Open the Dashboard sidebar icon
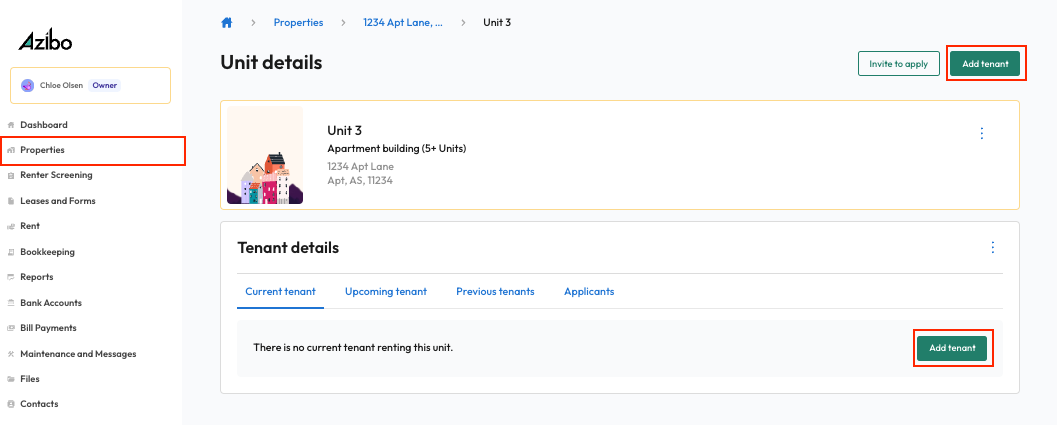The height and width of the screenshot is (425, 1057). (x=10, y=125)
